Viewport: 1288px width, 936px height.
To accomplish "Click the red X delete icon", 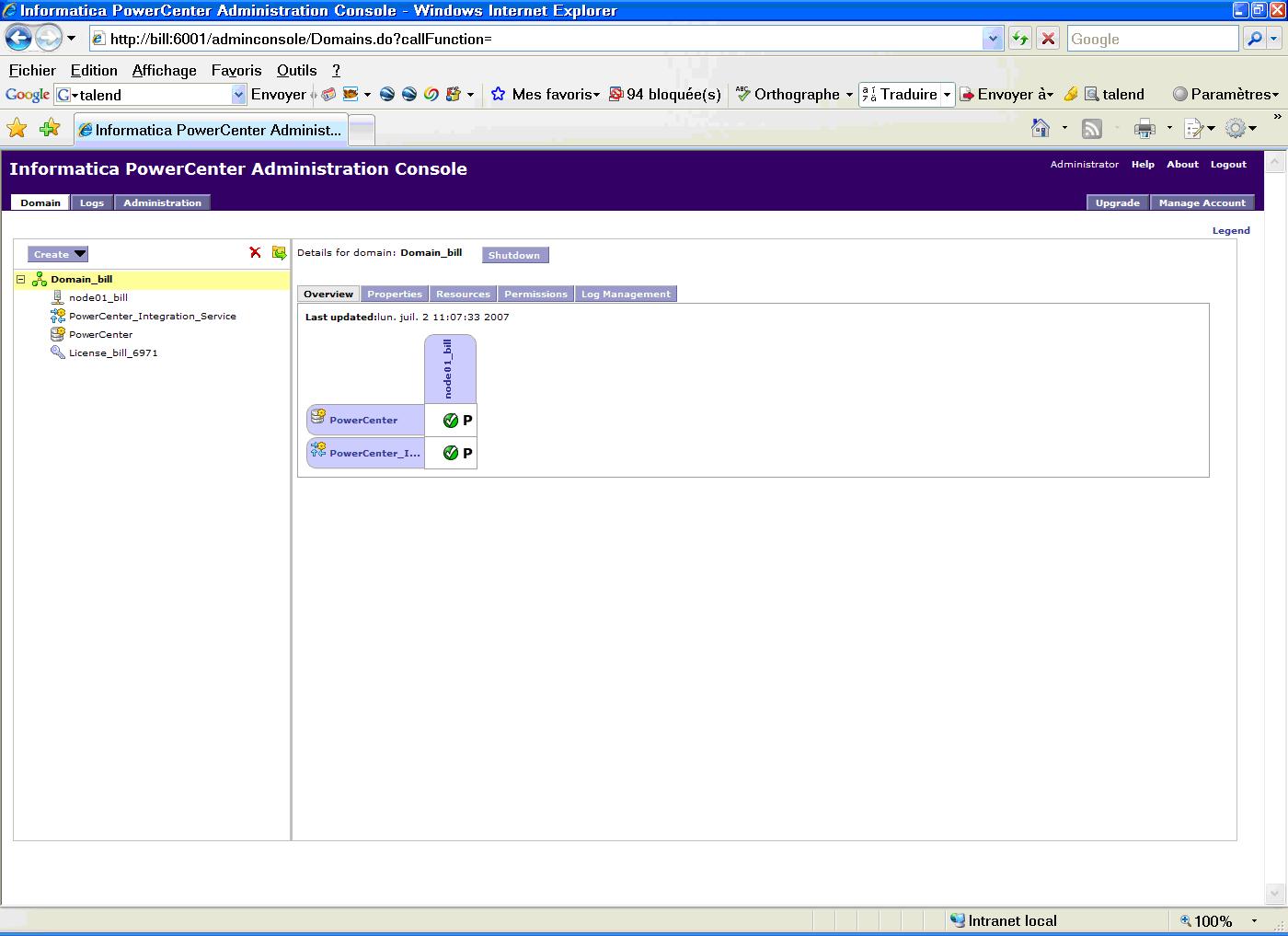I will coord(255,253).
